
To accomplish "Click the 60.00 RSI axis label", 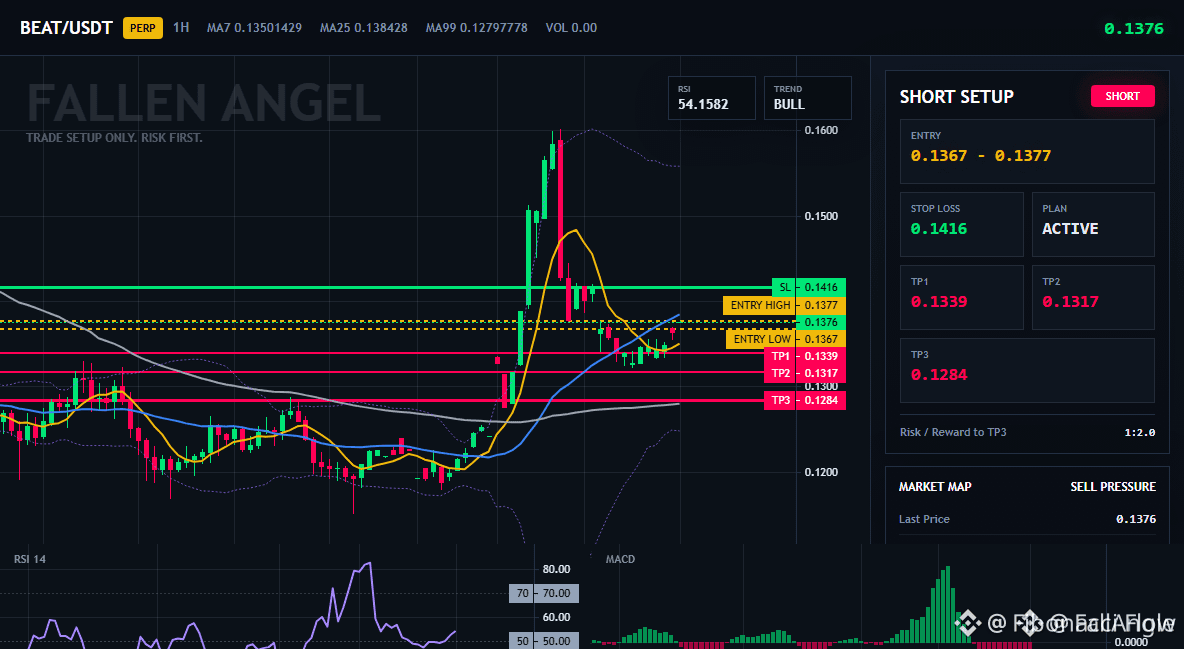I will coord(557,617).
